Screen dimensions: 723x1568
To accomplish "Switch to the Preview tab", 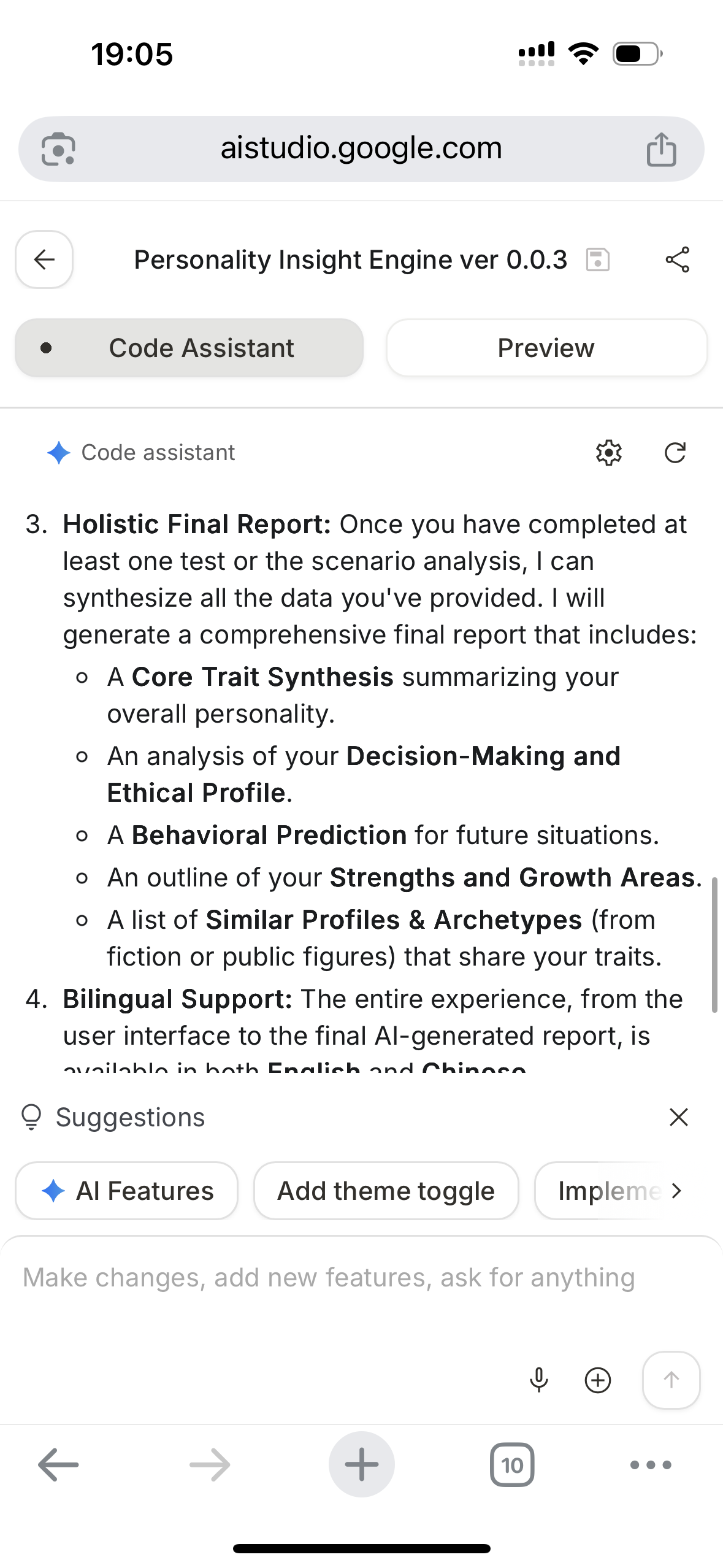I will [546, 348].
